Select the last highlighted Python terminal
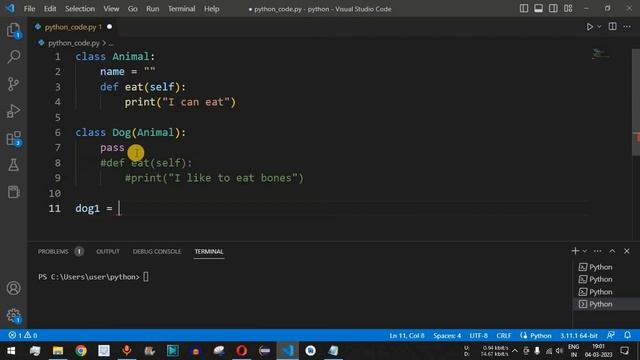The height and width of the screenshot is (360, 640). point(606,304)
